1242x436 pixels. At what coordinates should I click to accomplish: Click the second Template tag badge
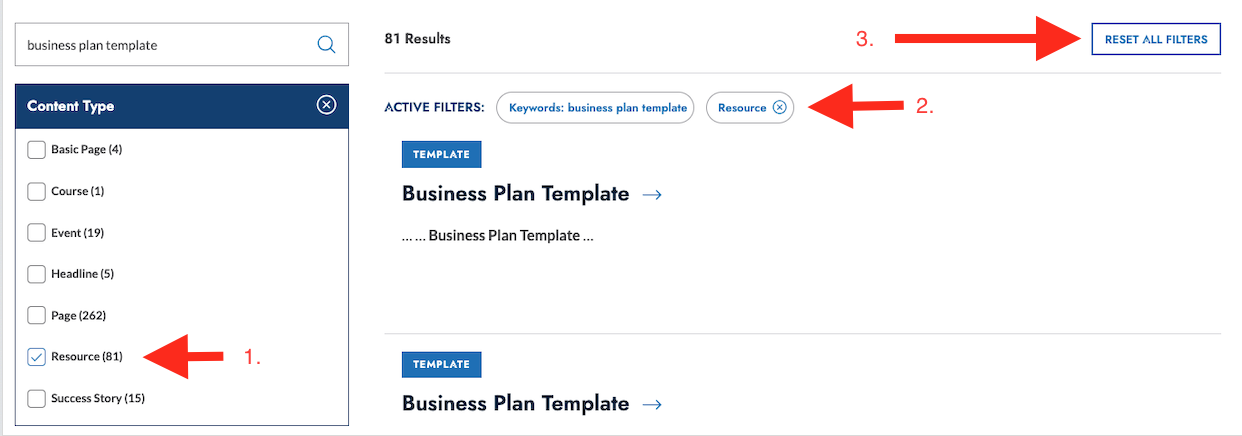(x=441, y=364)
